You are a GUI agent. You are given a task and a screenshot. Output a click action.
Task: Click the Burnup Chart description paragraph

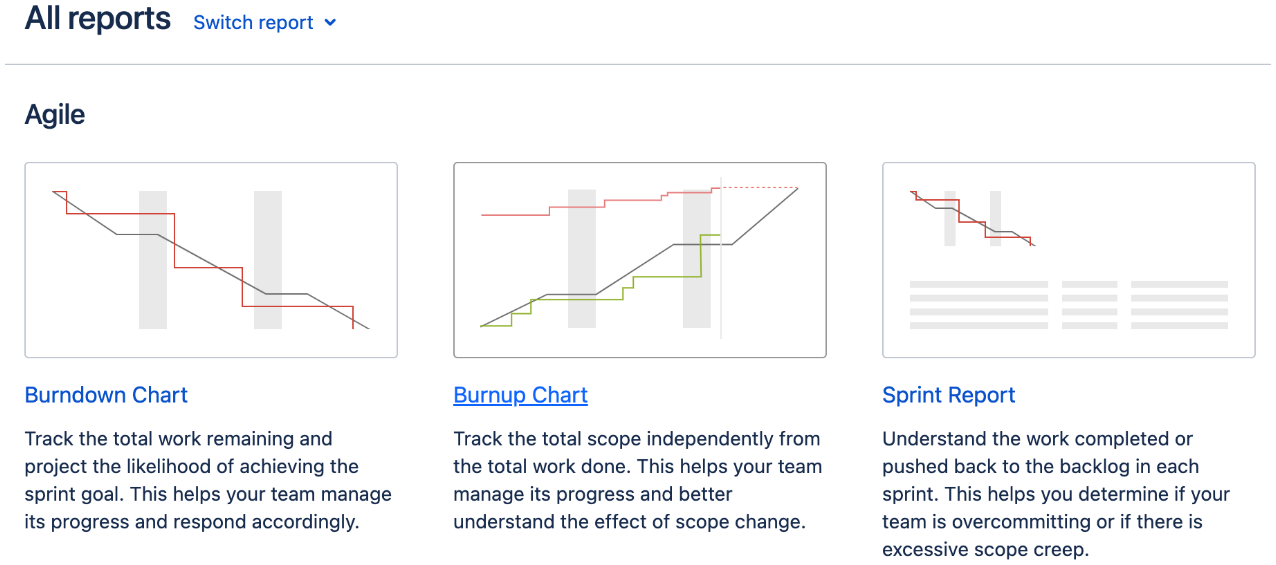coord(638,480)
